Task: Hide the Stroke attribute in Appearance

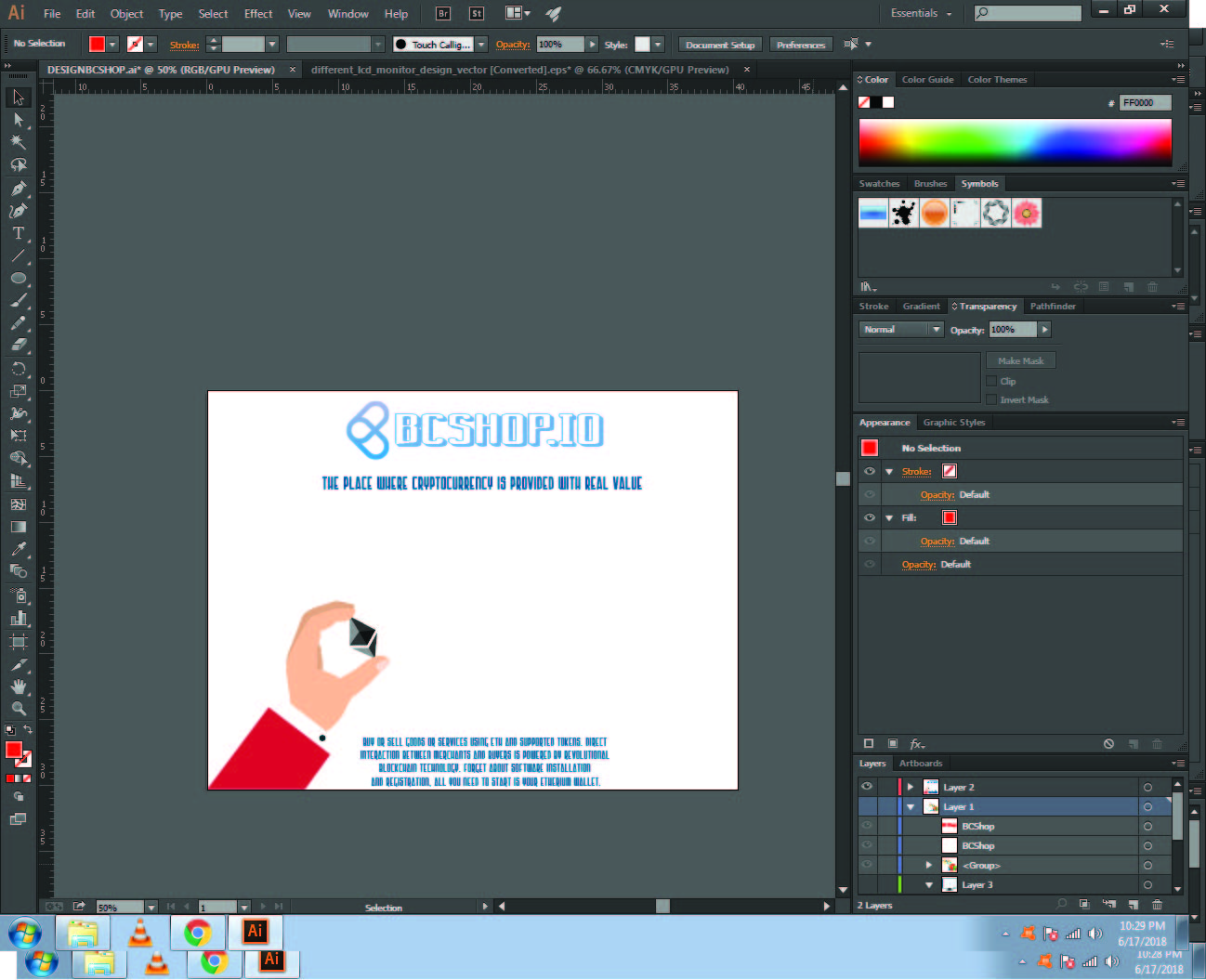Action: (870, 471)
